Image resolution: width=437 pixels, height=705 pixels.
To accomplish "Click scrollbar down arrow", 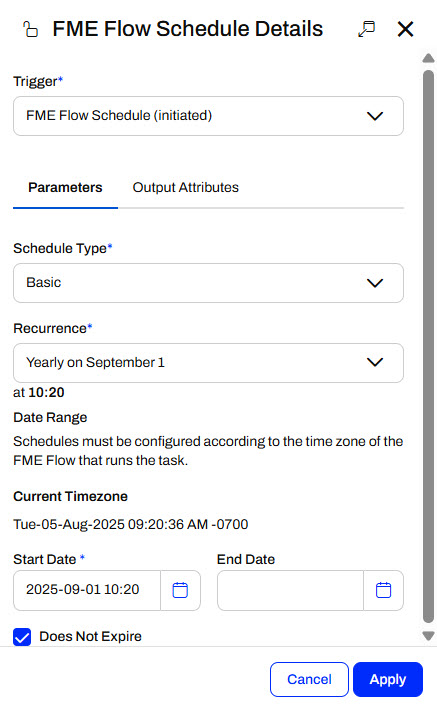I will point(428,636).
